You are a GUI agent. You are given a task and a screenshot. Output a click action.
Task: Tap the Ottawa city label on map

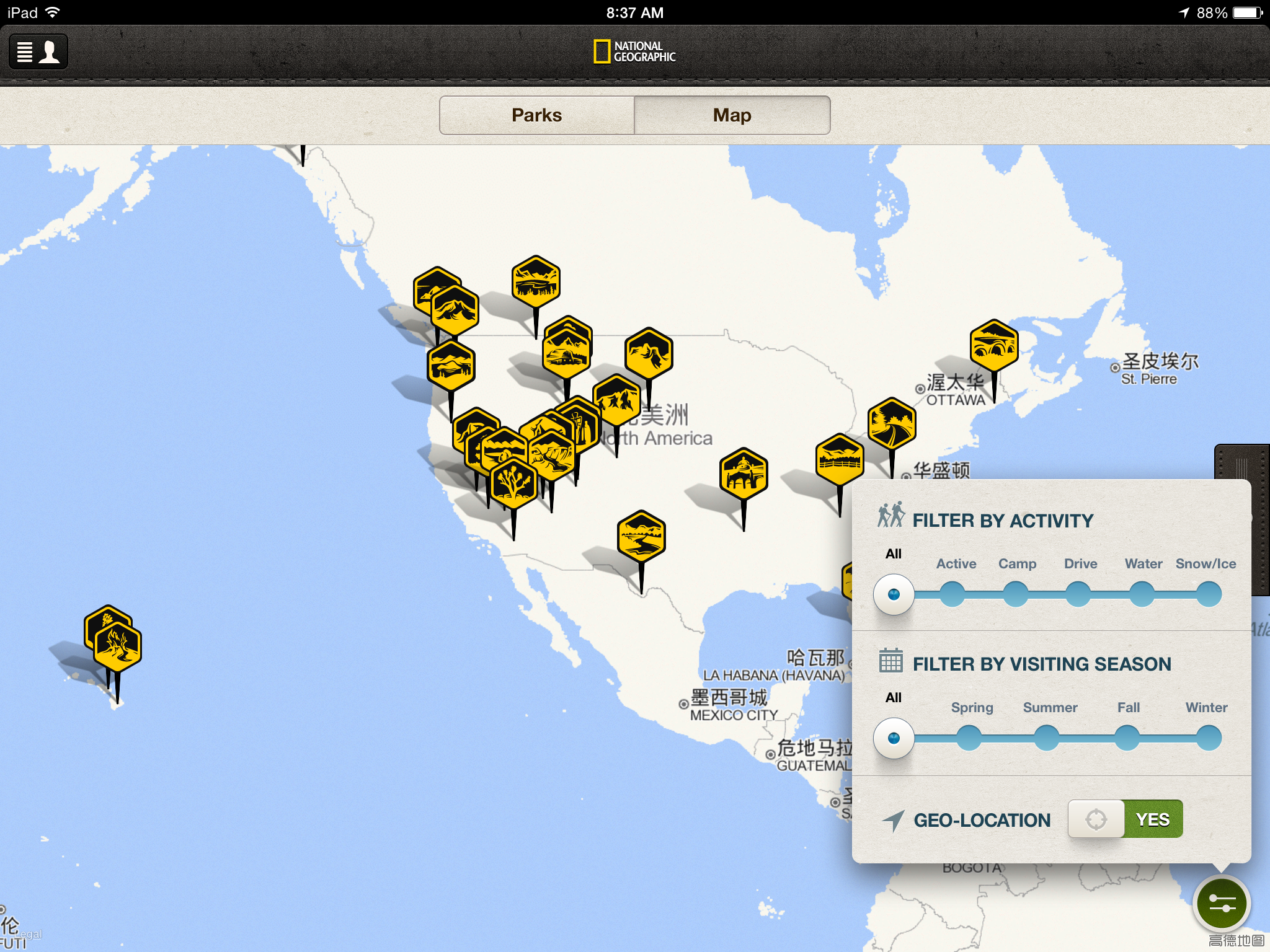pos(956,390)
